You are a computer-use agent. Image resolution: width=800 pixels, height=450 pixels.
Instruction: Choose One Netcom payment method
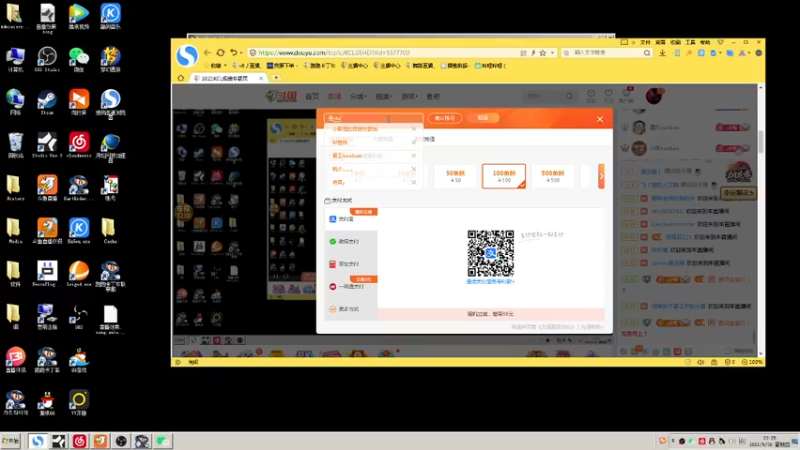click(351, 286)
